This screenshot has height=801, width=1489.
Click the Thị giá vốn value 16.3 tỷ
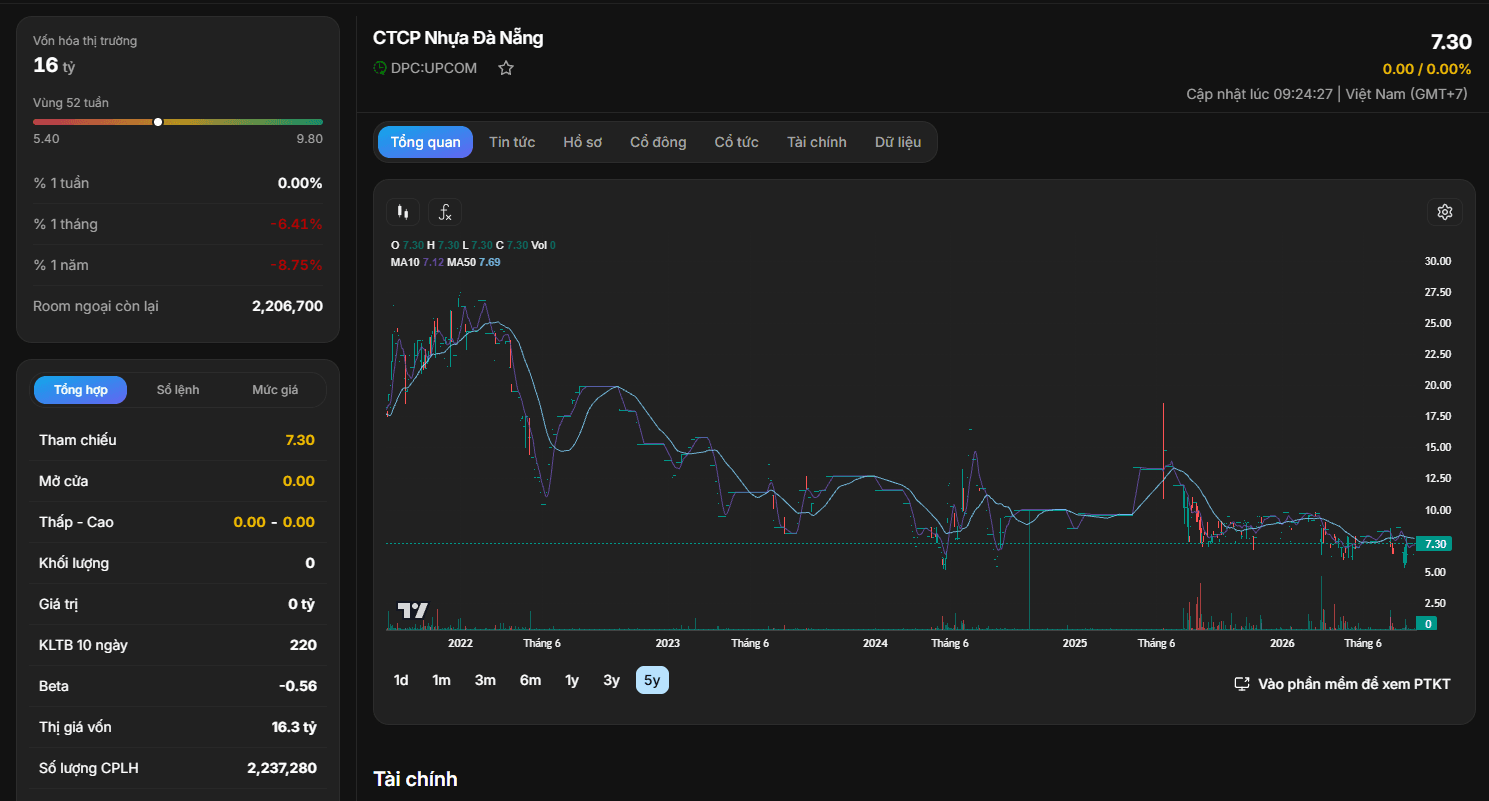[x=294, y=727]
